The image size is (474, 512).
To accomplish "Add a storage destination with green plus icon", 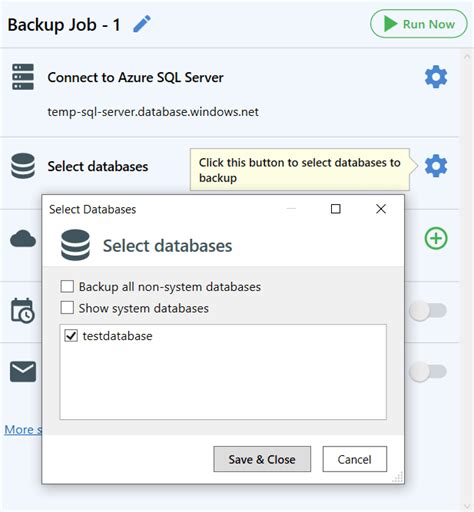I will [x=436, y=238].
